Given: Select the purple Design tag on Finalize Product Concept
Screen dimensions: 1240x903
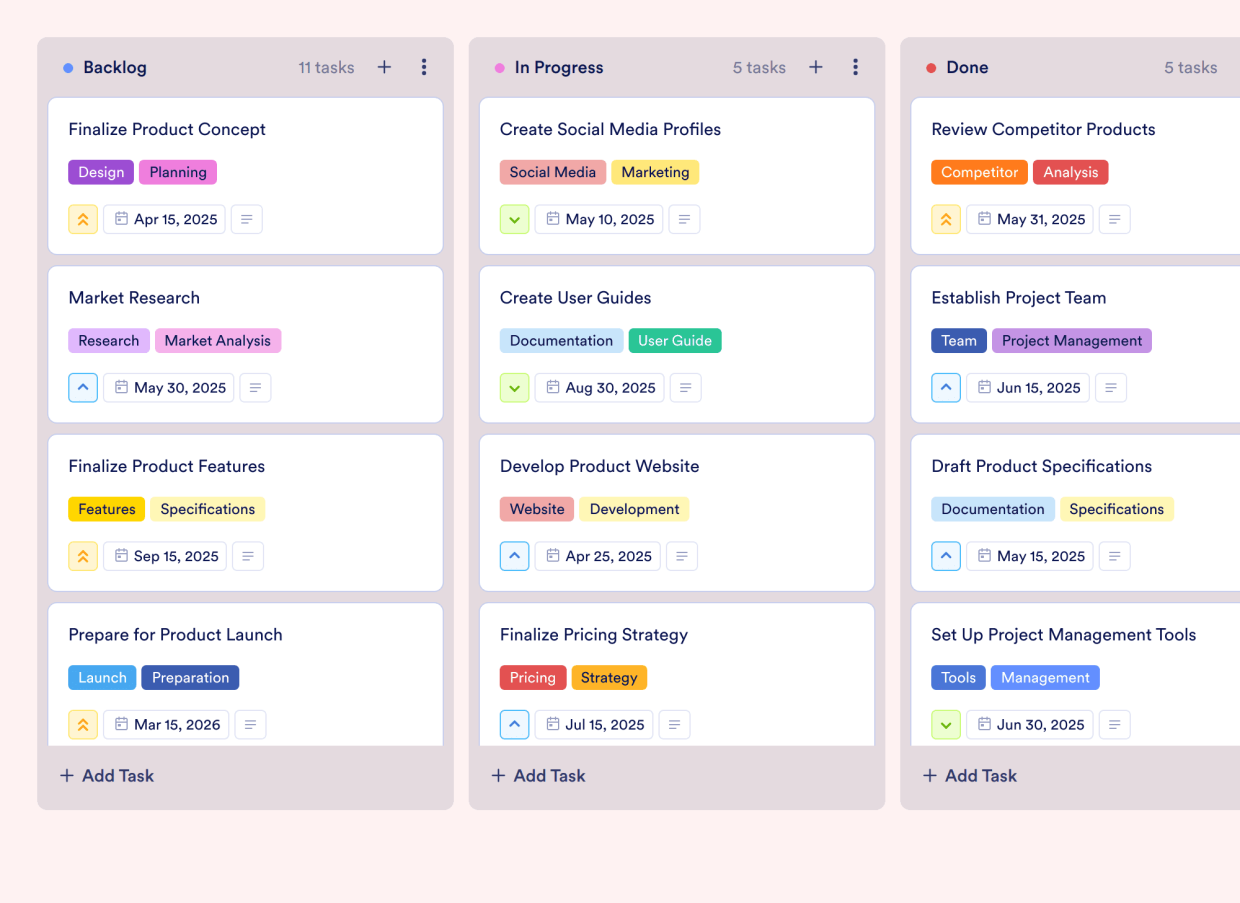Looking at the screenshot, I should [x=100, y=172].
